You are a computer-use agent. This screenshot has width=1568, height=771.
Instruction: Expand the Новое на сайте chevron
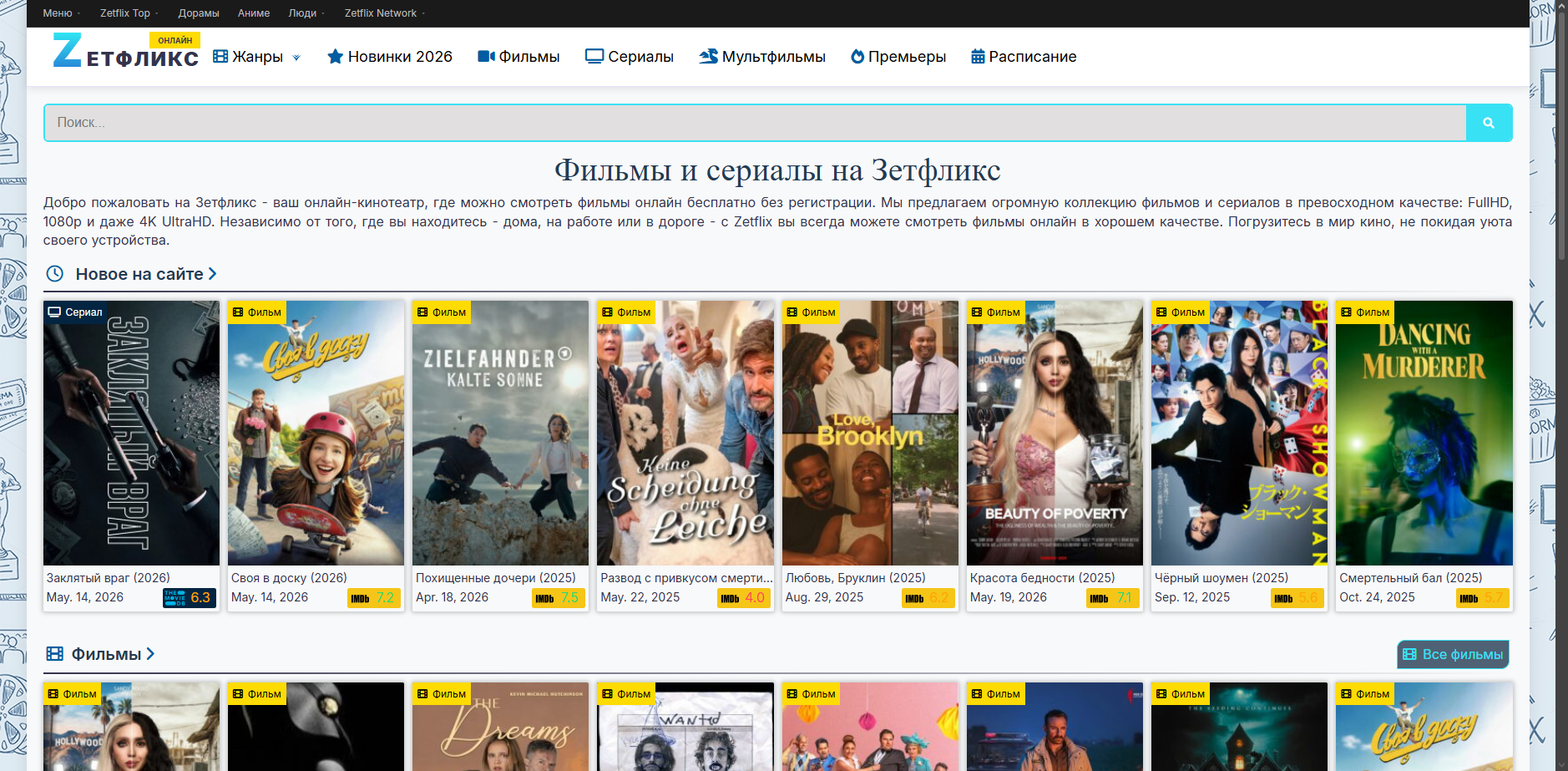tap(212, 274)
